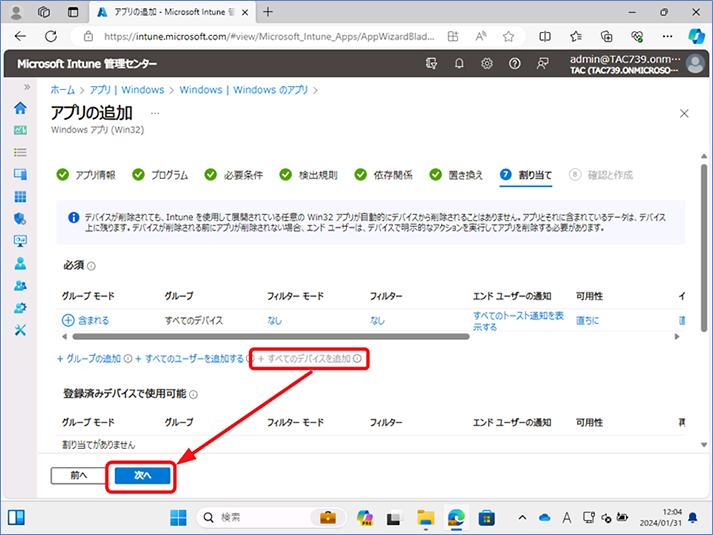
Task: Click the vertical scrollbar of the blade
Action: 704,248
